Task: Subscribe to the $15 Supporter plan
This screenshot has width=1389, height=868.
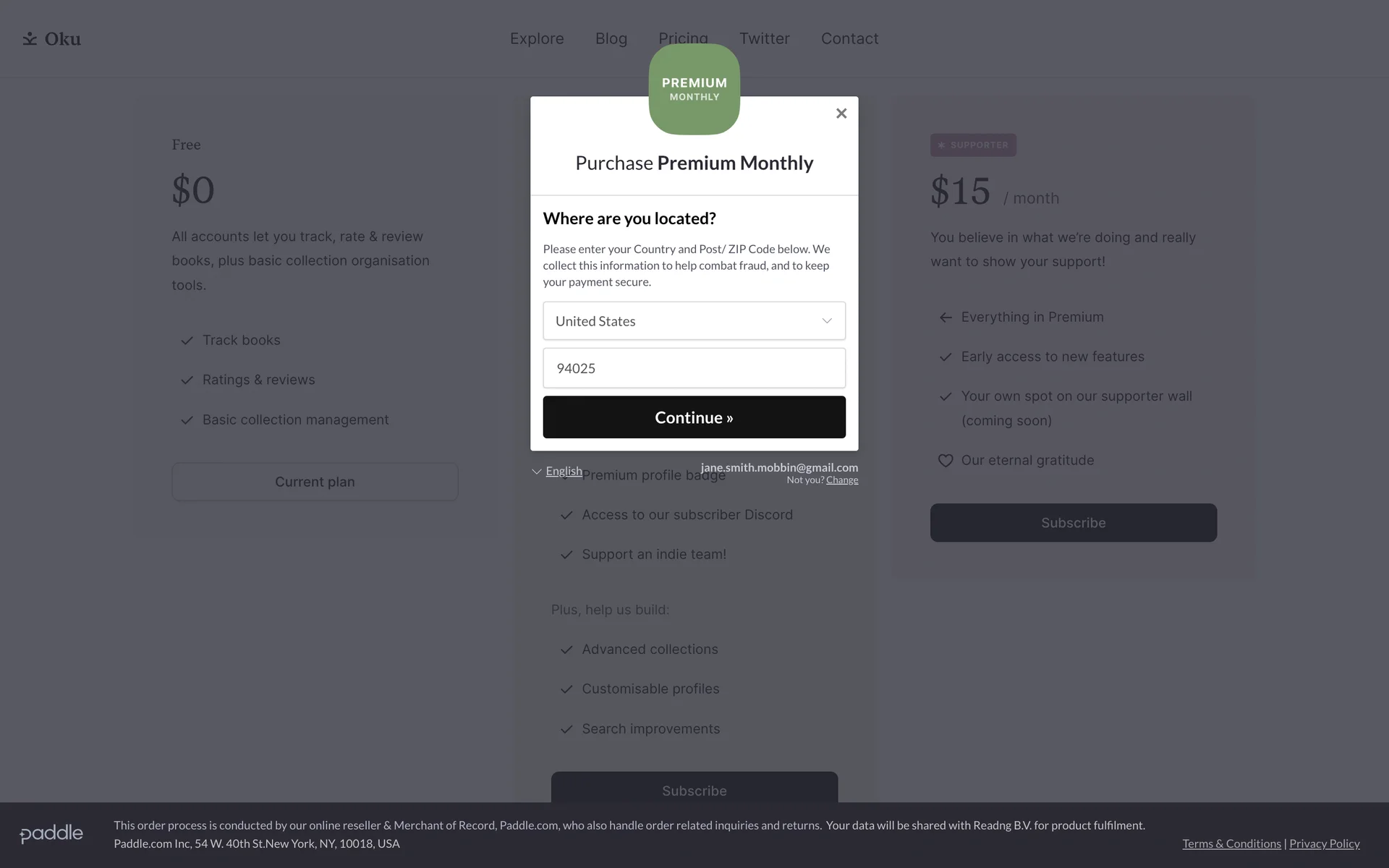Action: point(1073,523)
